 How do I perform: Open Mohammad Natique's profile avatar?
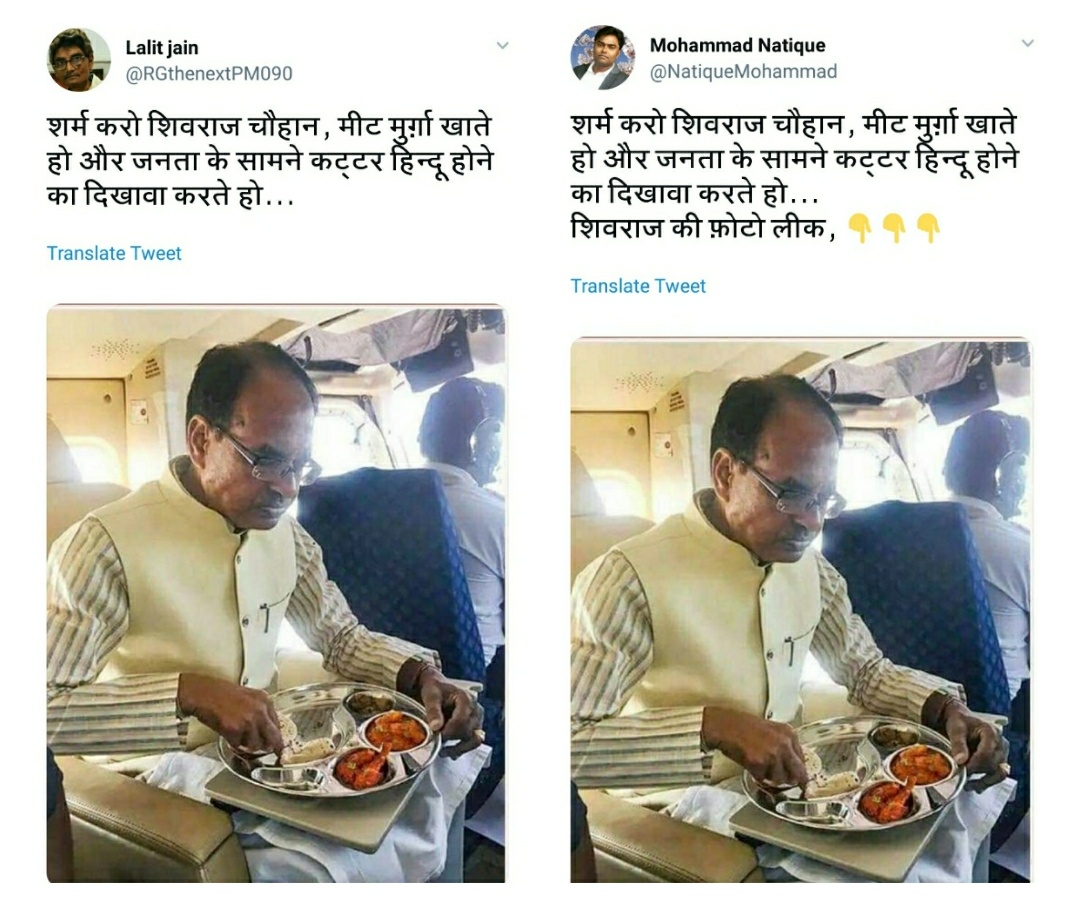coord(603,58)
